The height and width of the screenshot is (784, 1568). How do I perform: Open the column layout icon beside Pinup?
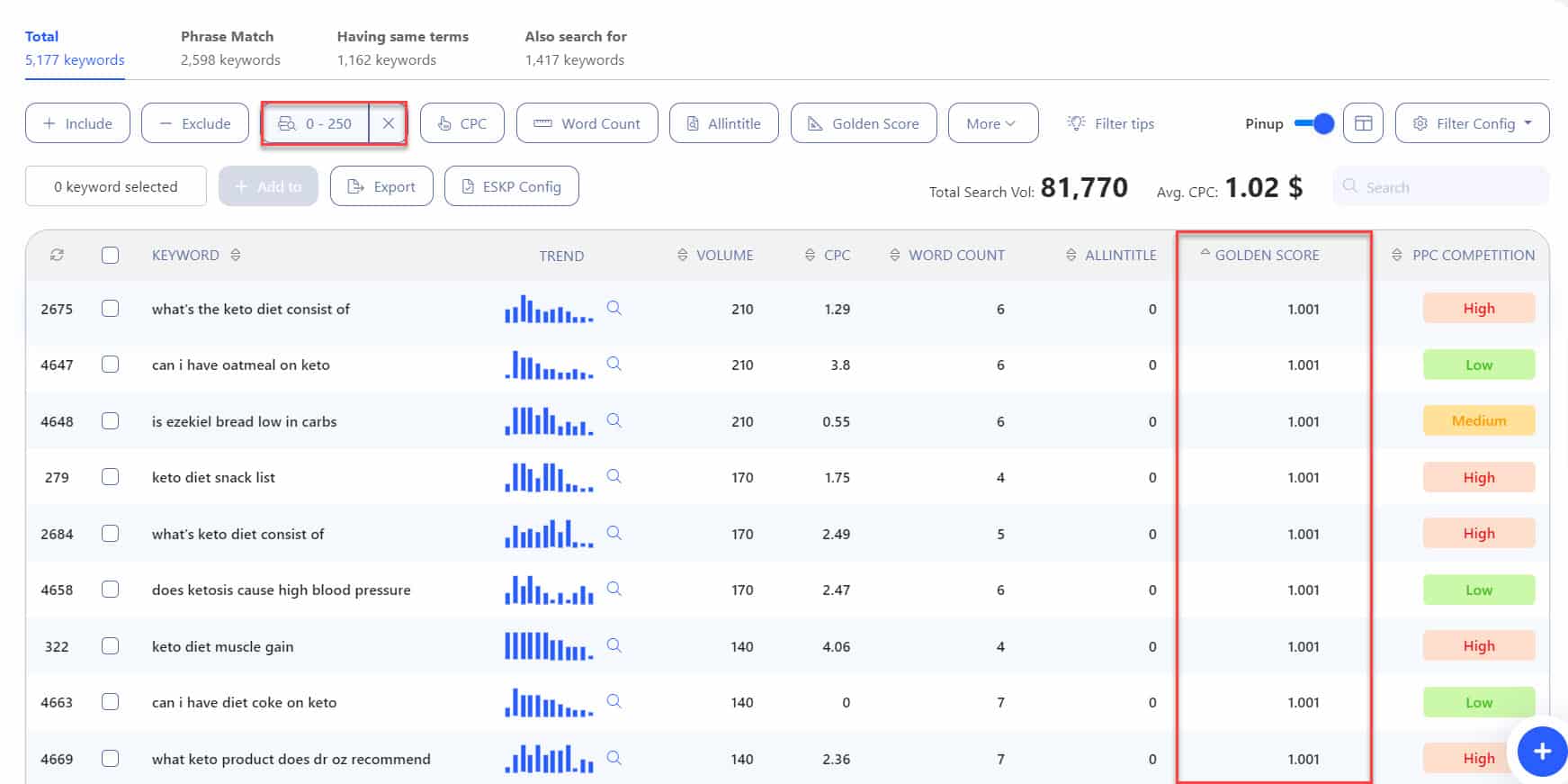click(x=1363, y=123)
